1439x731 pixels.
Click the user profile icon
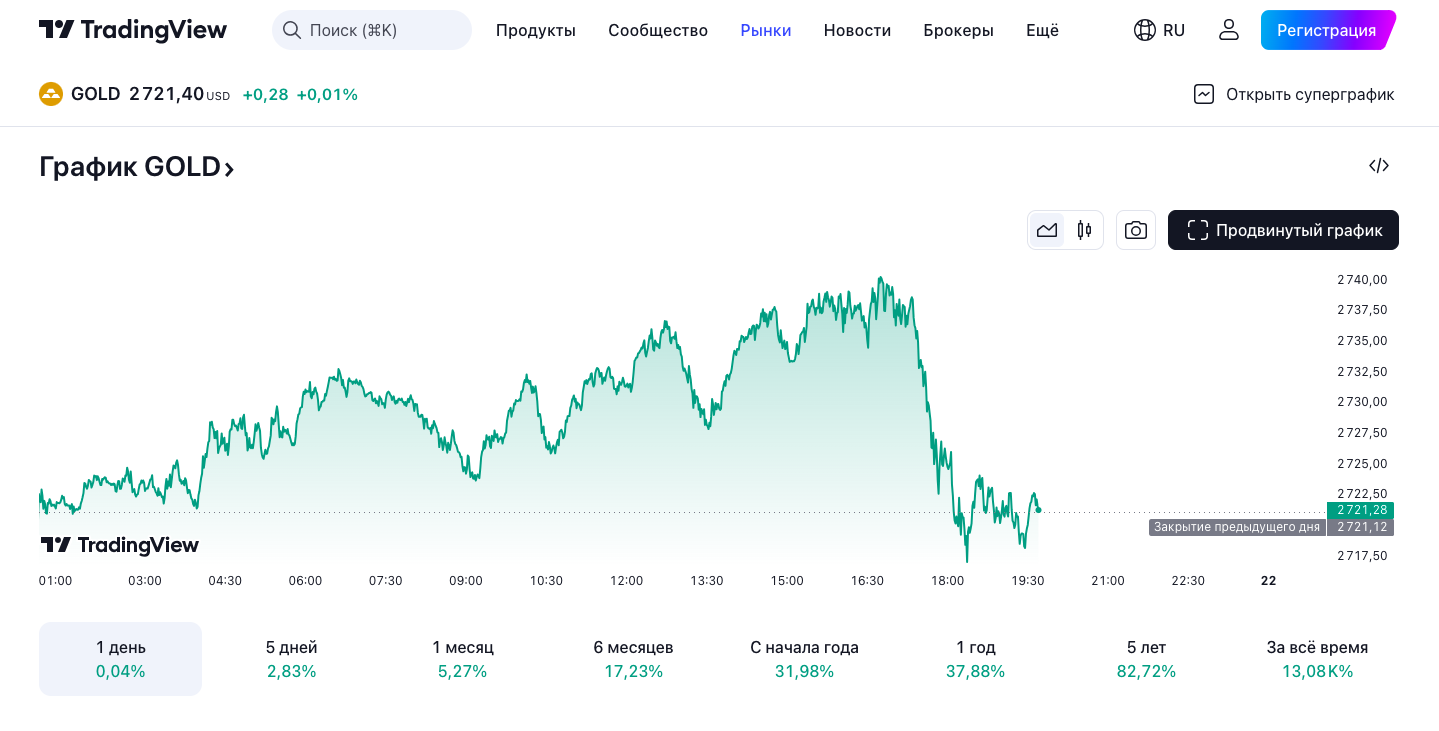click(x=1229, y=30)
